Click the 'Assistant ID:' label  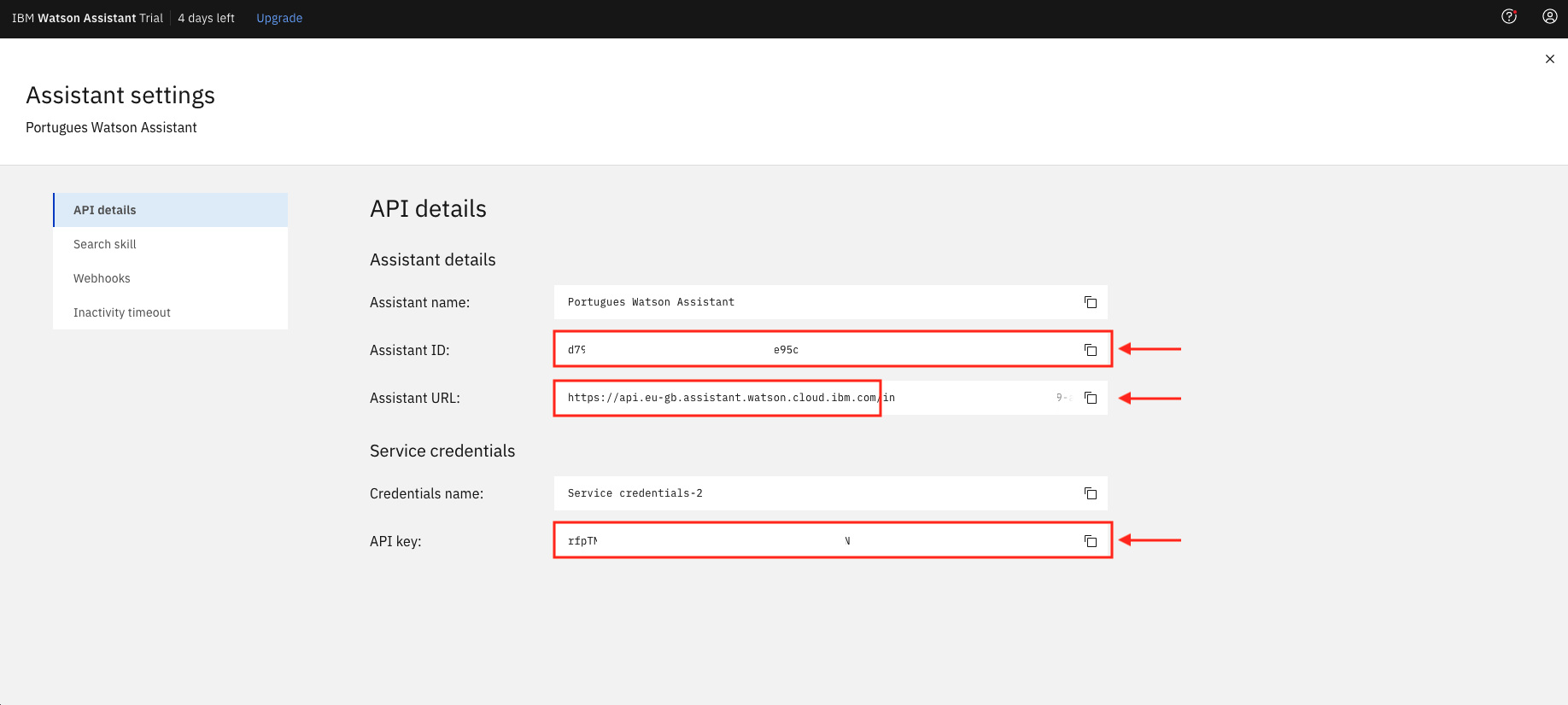click(x=410, y=350)
